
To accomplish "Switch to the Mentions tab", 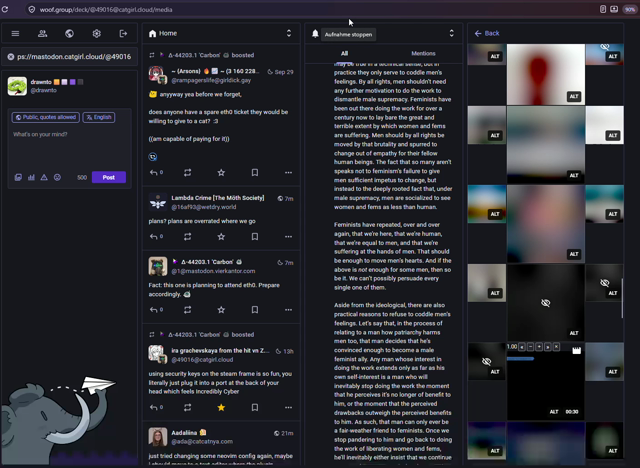I will click(423, 53).
